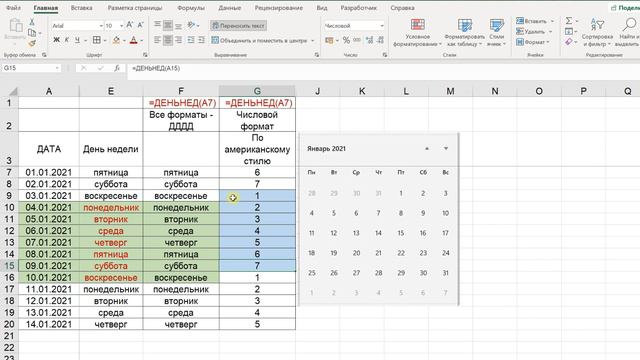Activate the Format Painter brush
640x360 pixels.
[x=32, y=43]
